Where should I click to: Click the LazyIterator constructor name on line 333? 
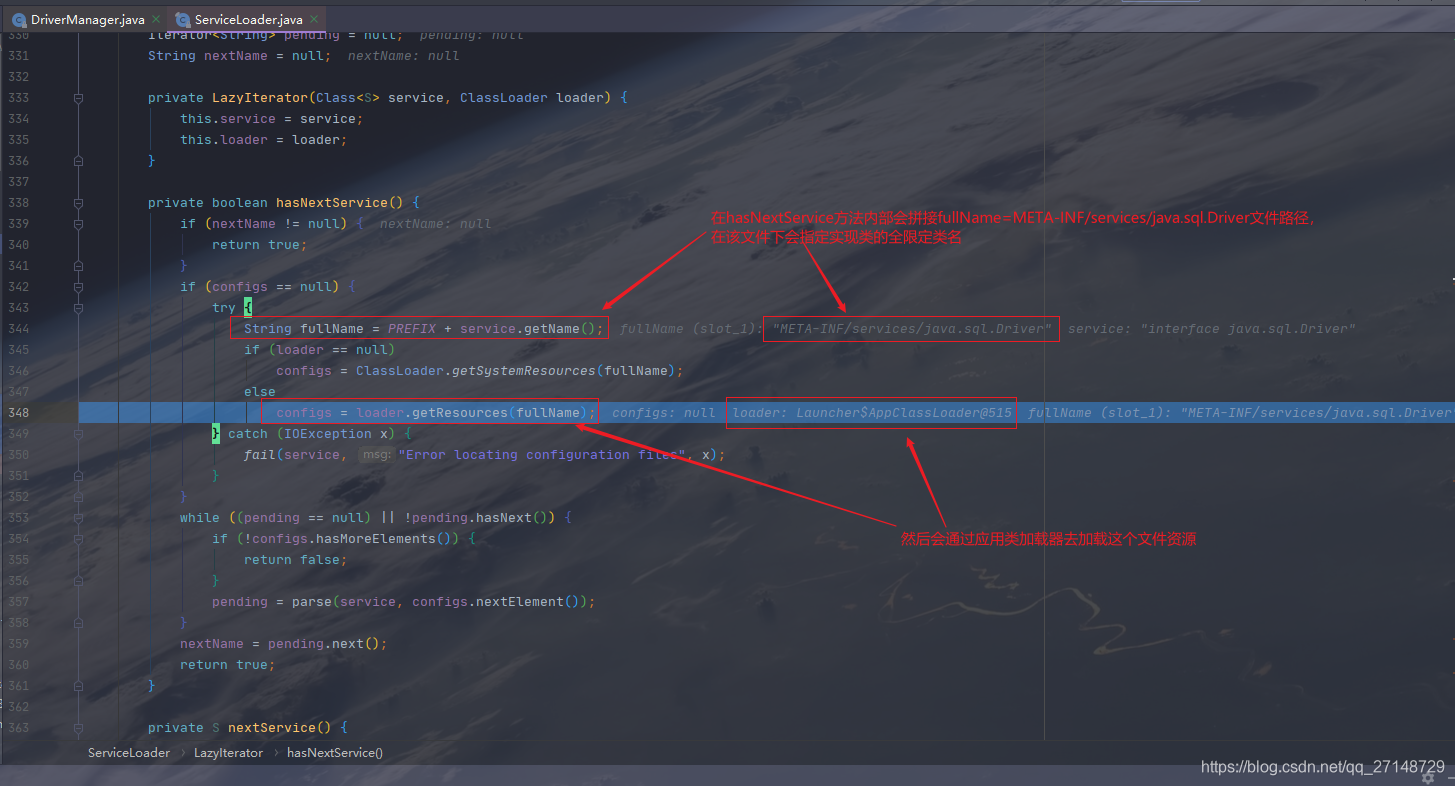260,98
